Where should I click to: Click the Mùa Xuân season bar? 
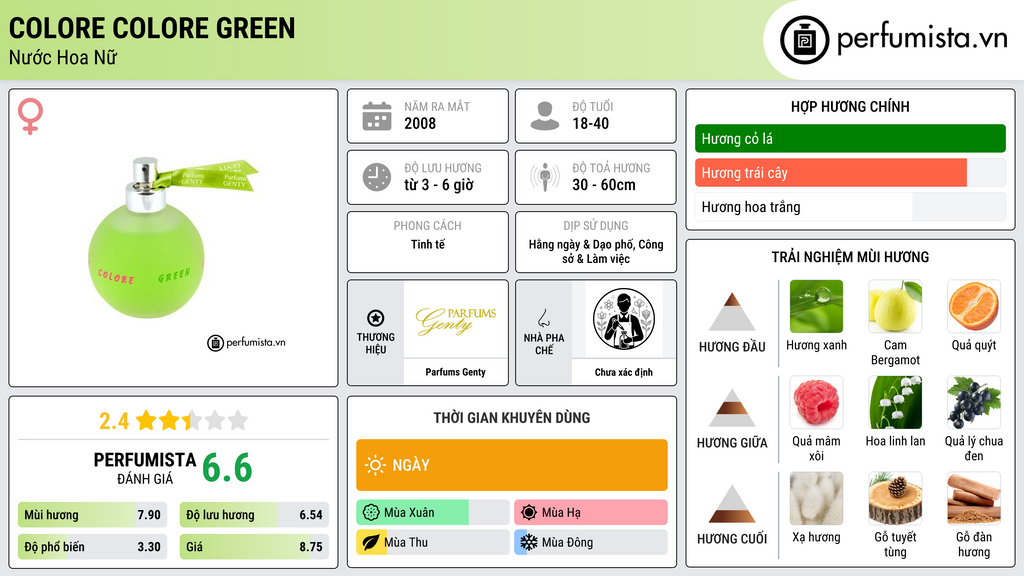432,513
